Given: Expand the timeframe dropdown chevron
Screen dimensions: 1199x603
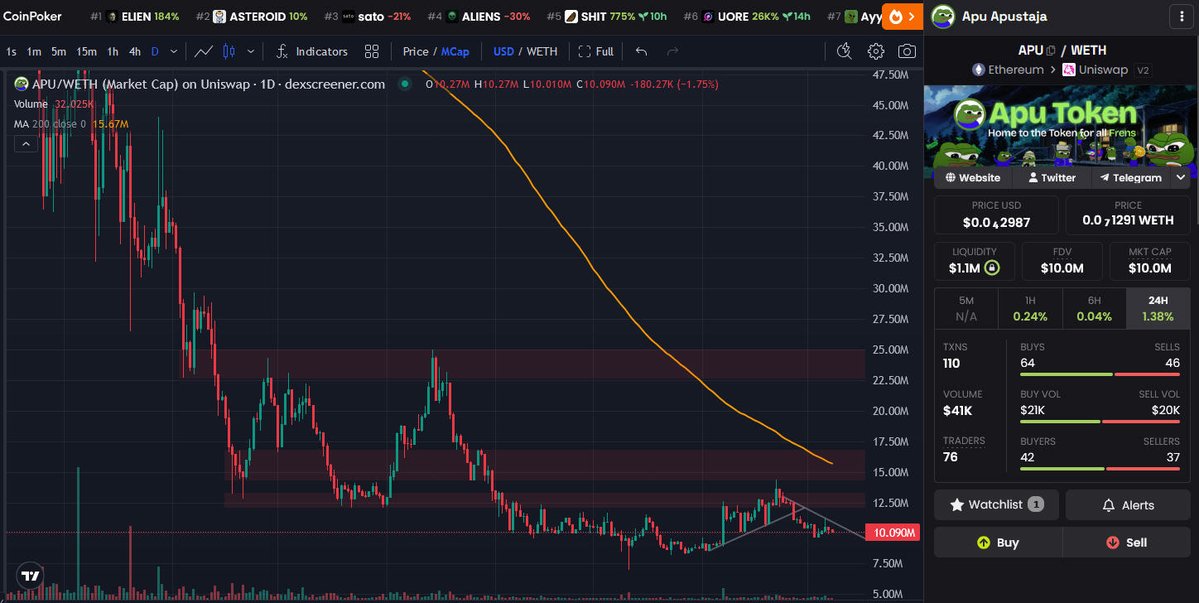Looking at the screenshot, I should (x=174, y=51).
